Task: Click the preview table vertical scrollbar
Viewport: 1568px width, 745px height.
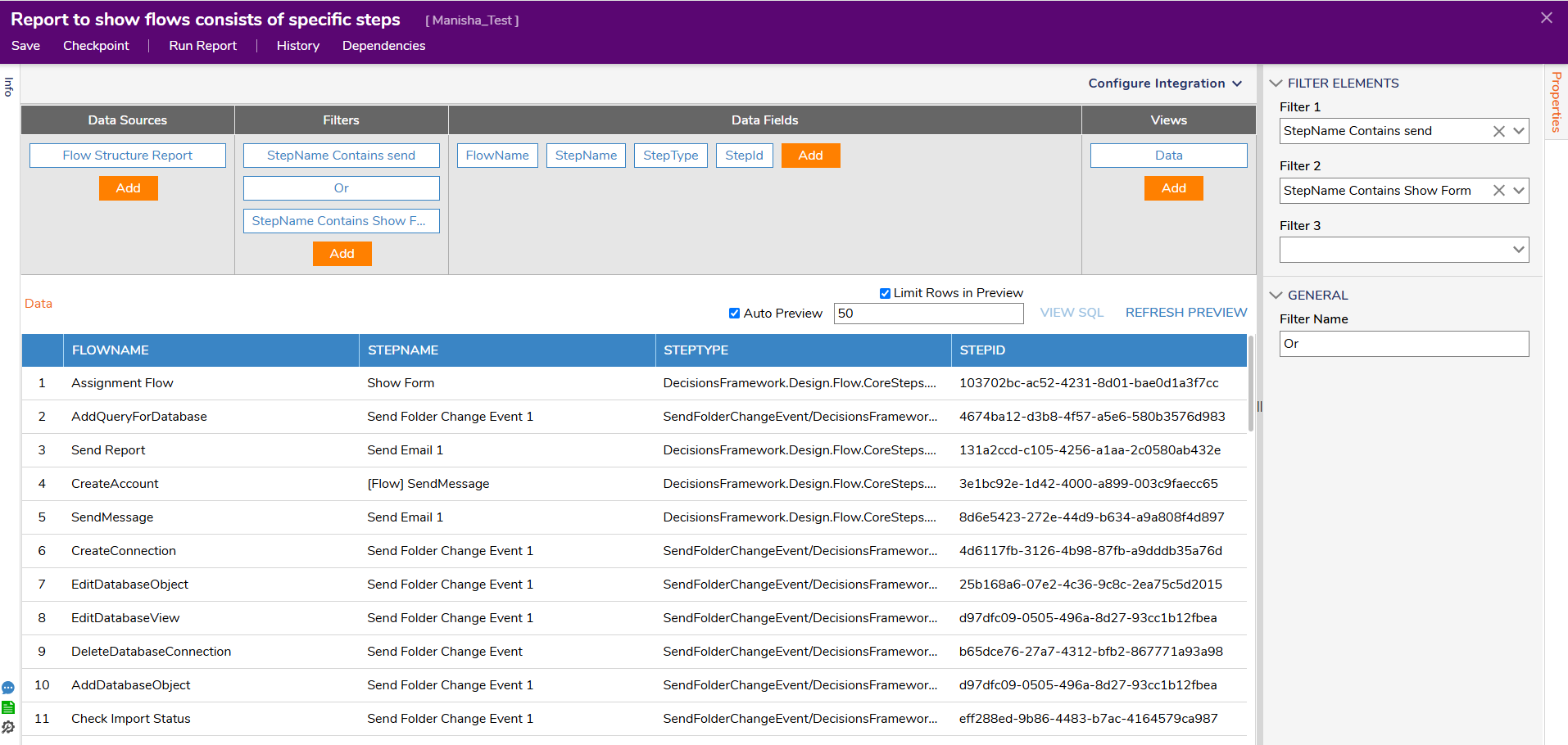Action: [x=1251, y=383]
